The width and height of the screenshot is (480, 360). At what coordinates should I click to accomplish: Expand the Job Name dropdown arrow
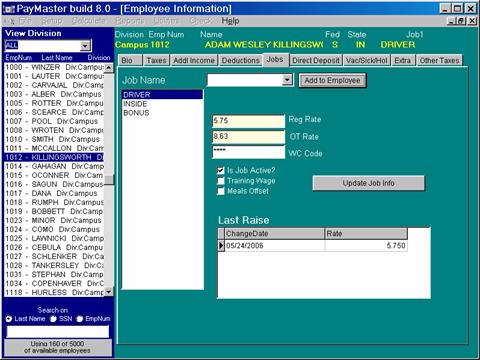coord(287,80)
